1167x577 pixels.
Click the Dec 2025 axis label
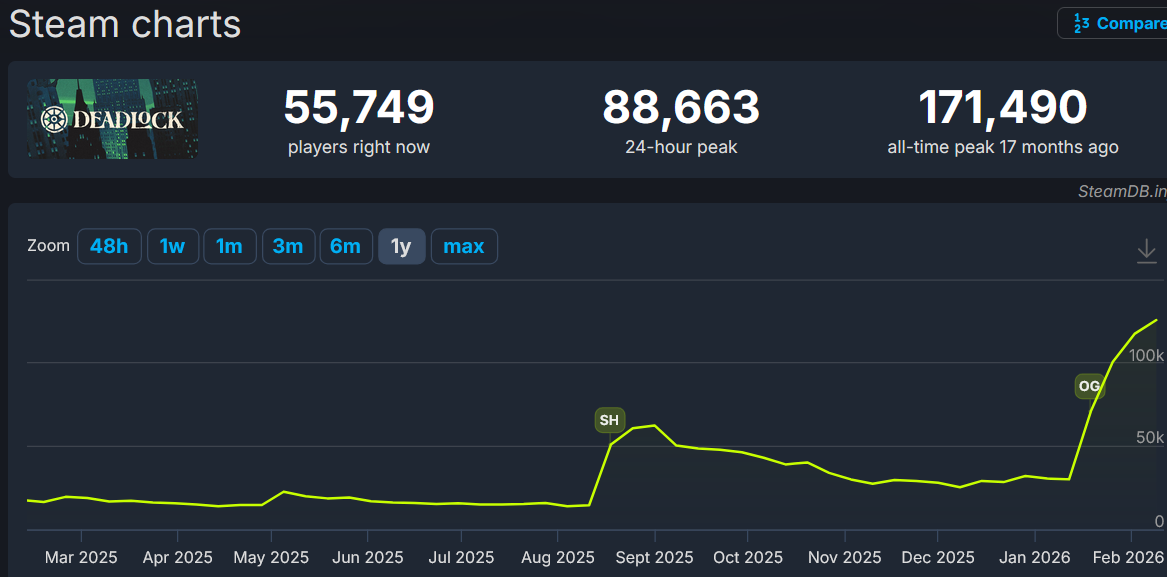(x=938, y=558)
